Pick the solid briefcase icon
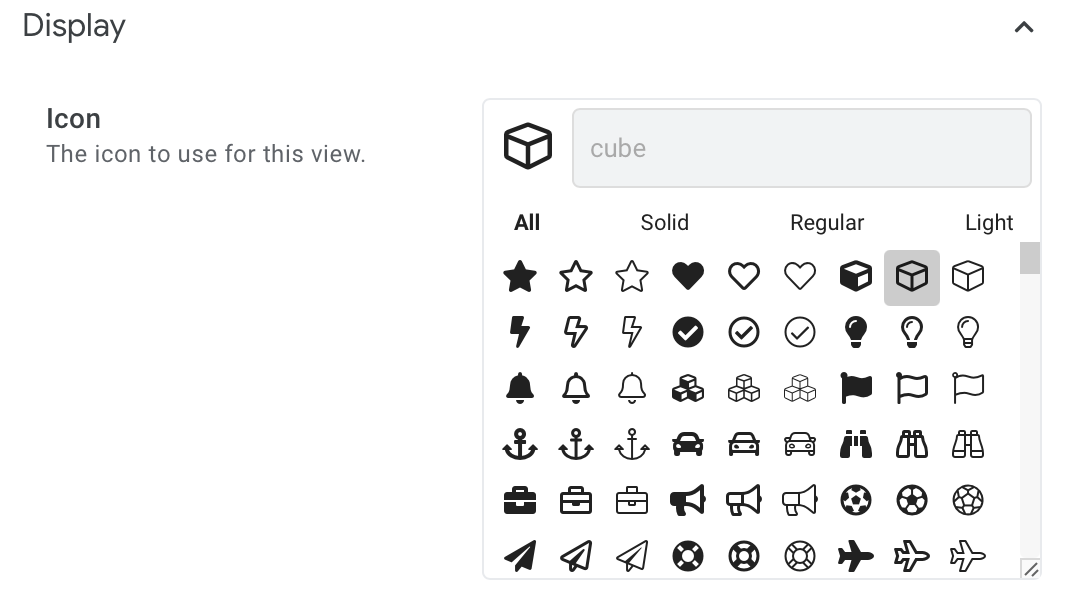 tap(520, 500)
